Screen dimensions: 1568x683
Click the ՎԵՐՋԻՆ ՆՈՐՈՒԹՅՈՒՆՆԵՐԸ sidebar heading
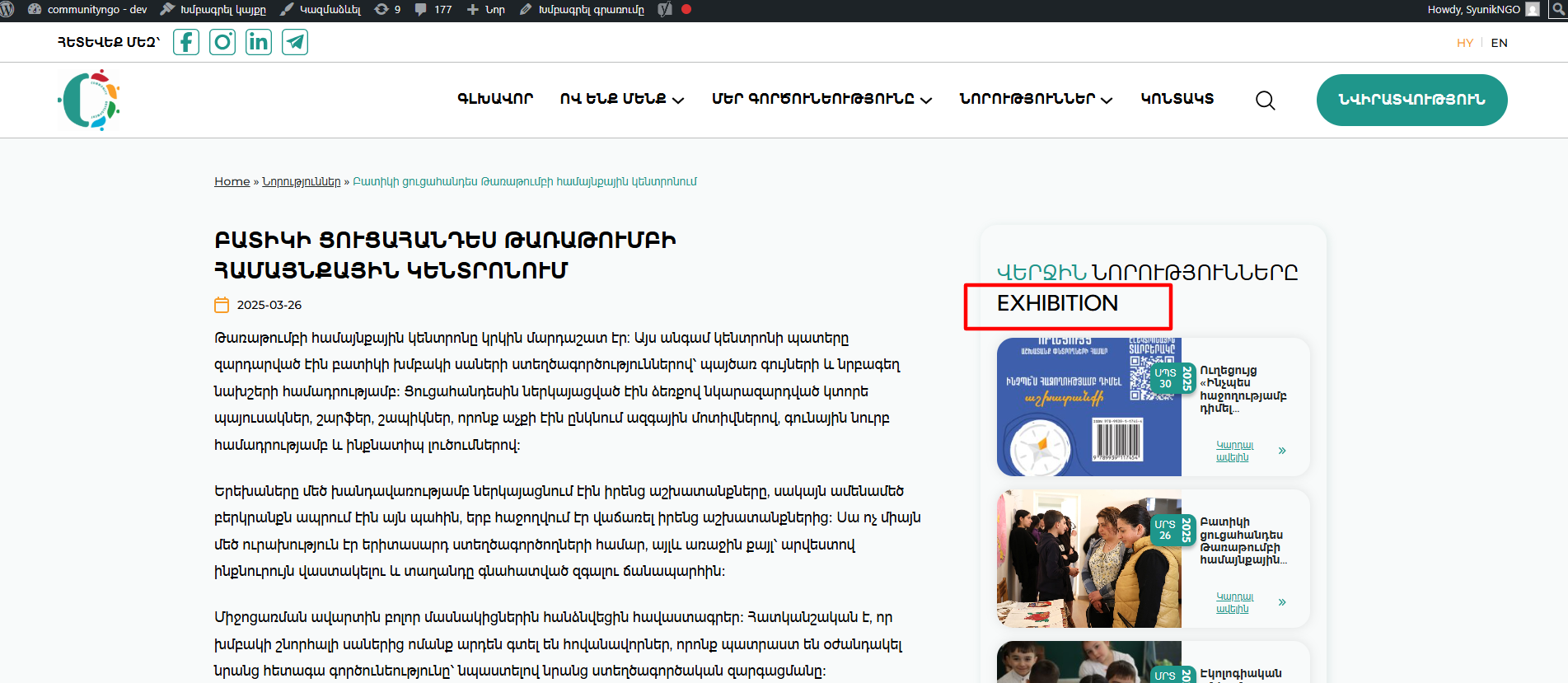tap(1147, 272)
